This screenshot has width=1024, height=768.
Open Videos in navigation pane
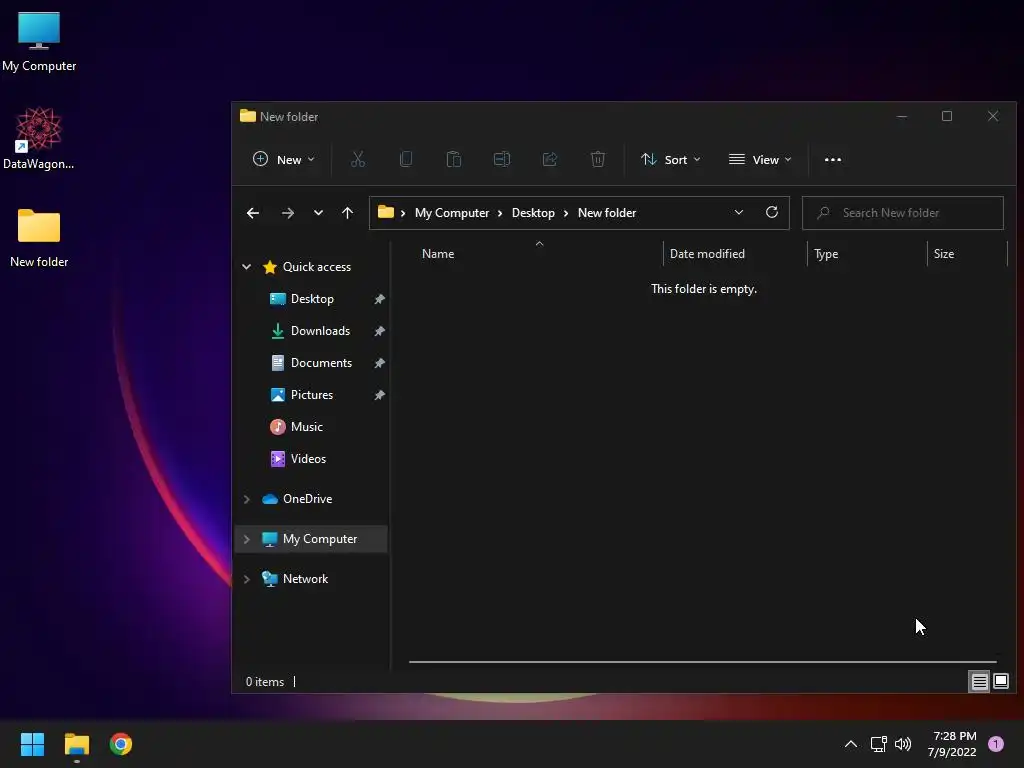point(308,459)
